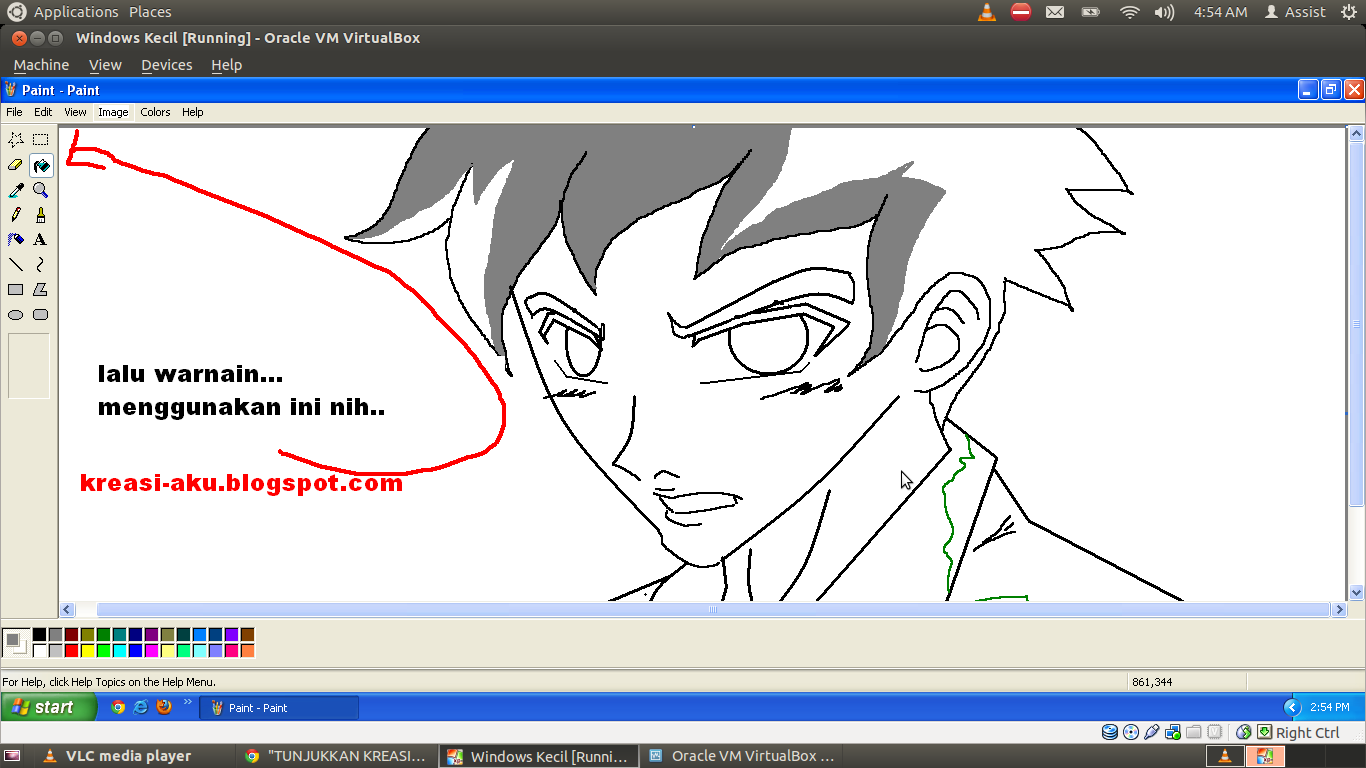Screen dimensions: 1366x768
Task: Select the Free-Form Select tool
Action: coord(16,140)
